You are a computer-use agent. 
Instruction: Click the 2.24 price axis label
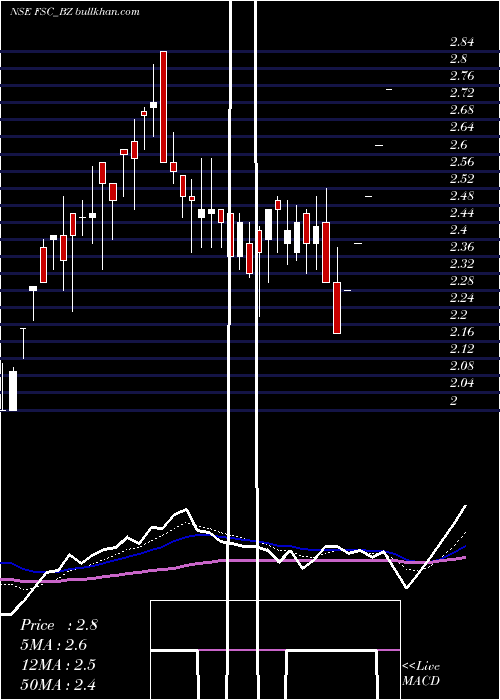[x=462, y=298]
